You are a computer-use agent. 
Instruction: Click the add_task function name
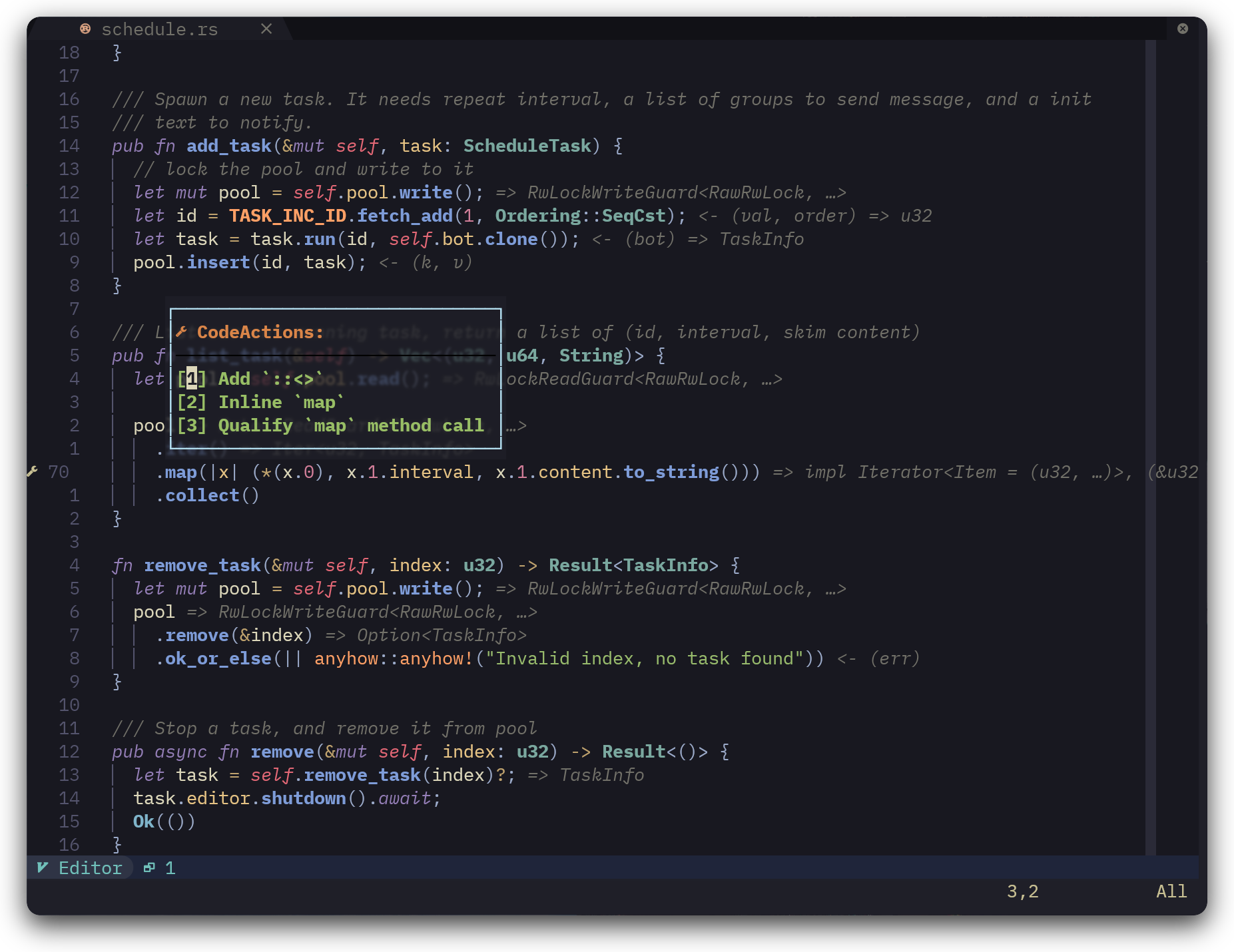point(229,146)
